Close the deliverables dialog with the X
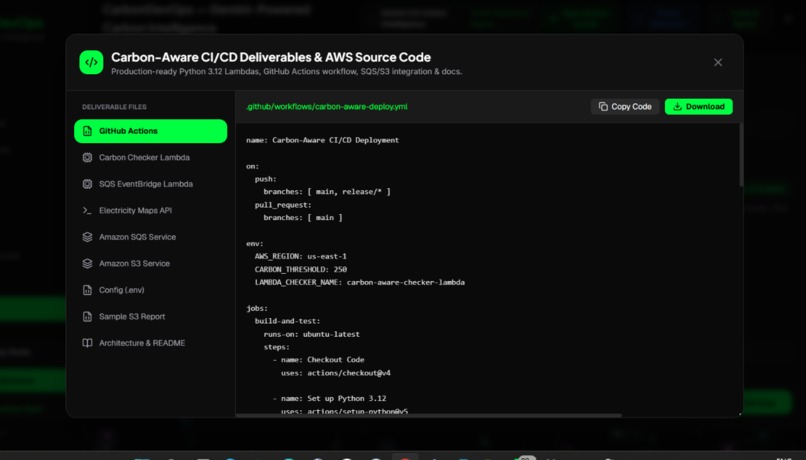The height and width of the screenshot is (460, 806). 718,62
